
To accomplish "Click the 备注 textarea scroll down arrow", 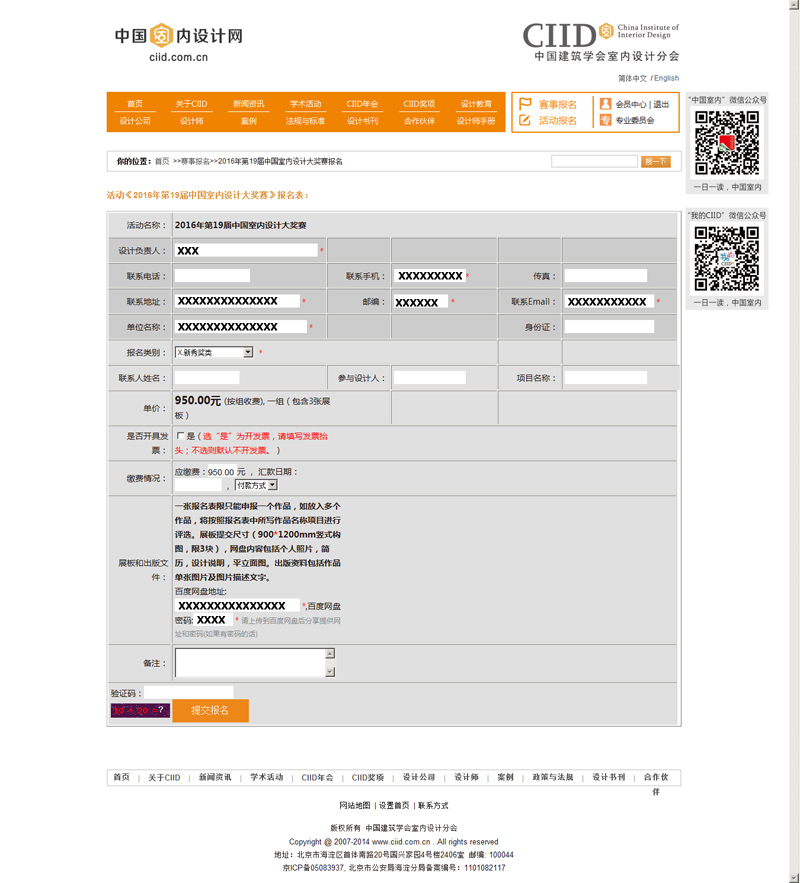I will pyautogui.click(x=329, y=672).
